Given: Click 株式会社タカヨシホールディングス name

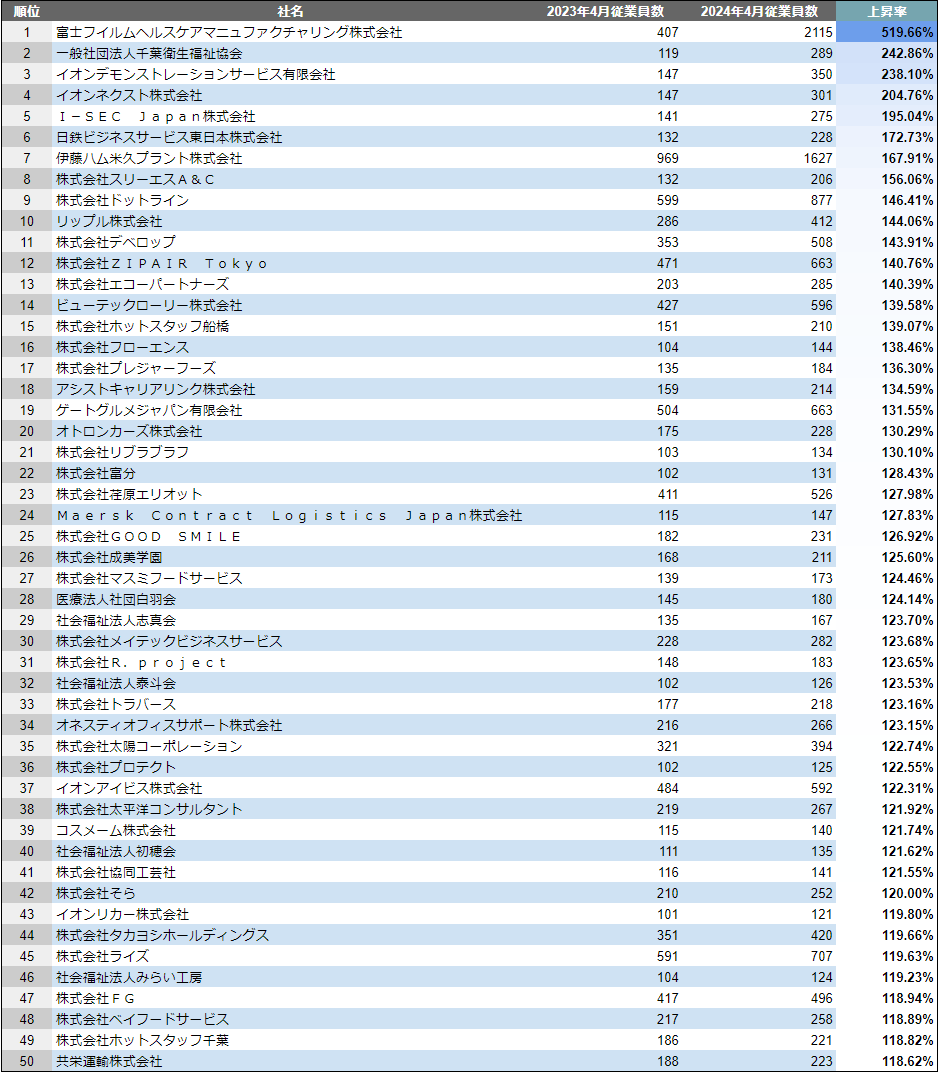Looking at the screenshot, I should tap(162, 935).
